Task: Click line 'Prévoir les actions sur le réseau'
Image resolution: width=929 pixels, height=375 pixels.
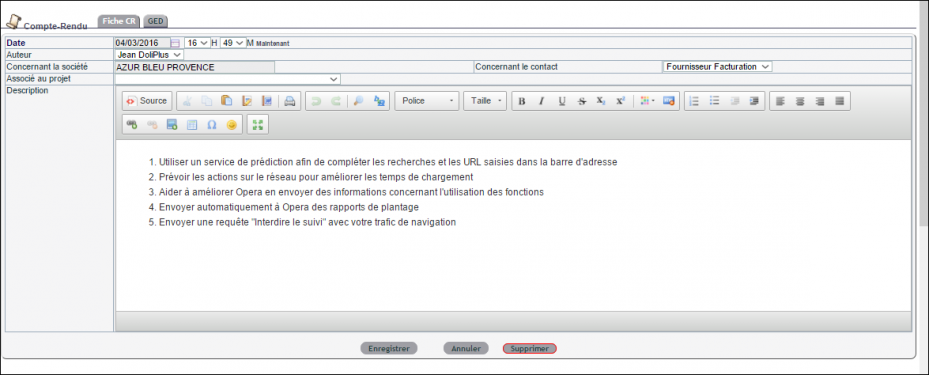Action: 316,177
